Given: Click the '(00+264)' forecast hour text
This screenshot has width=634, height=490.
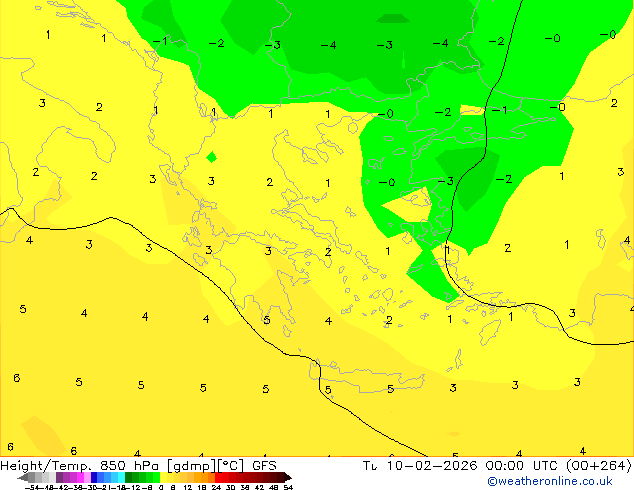Looking at the screenshot, I should [598, 466].
